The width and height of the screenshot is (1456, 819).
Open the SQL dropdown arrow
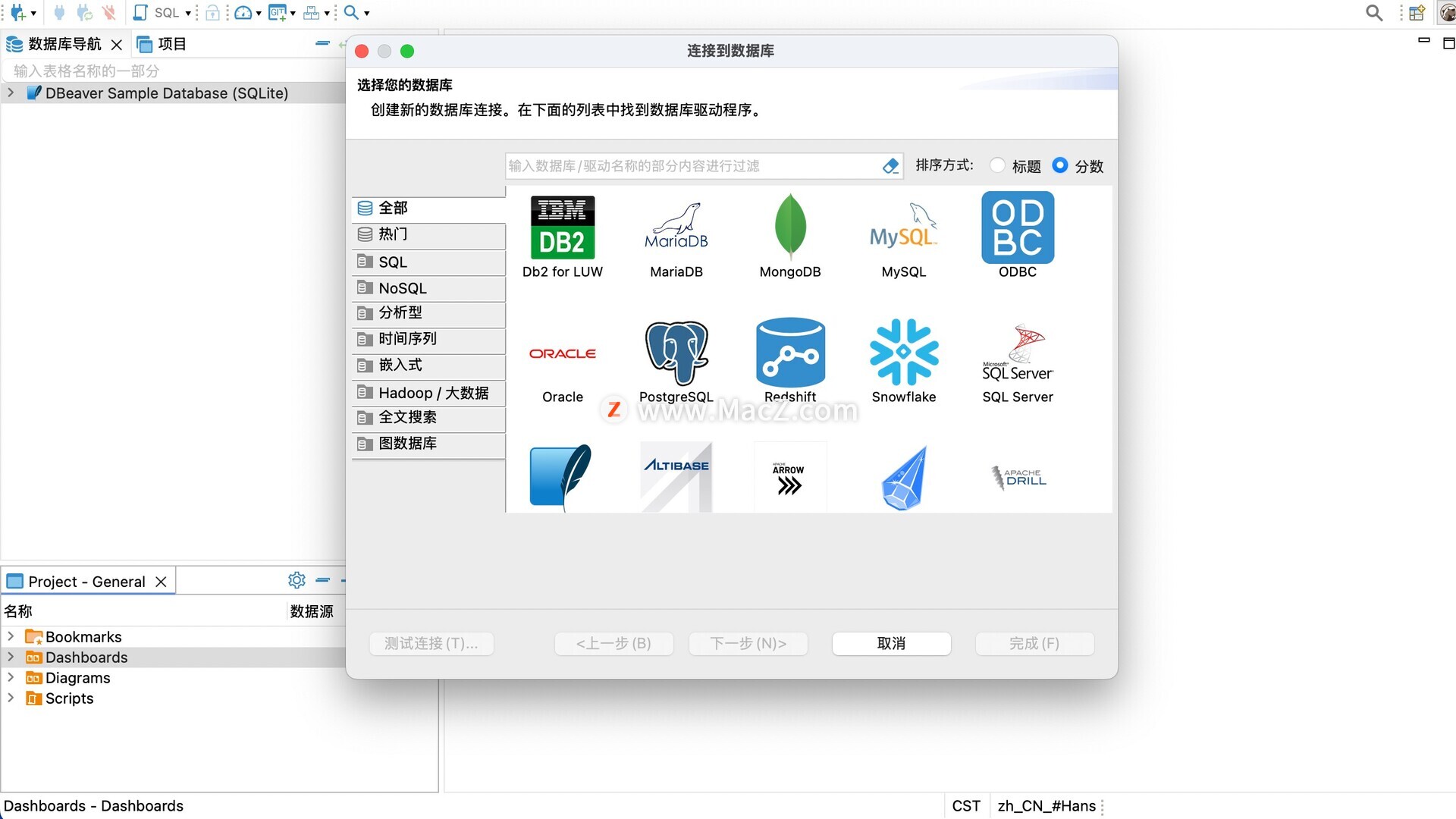(188, 14)
